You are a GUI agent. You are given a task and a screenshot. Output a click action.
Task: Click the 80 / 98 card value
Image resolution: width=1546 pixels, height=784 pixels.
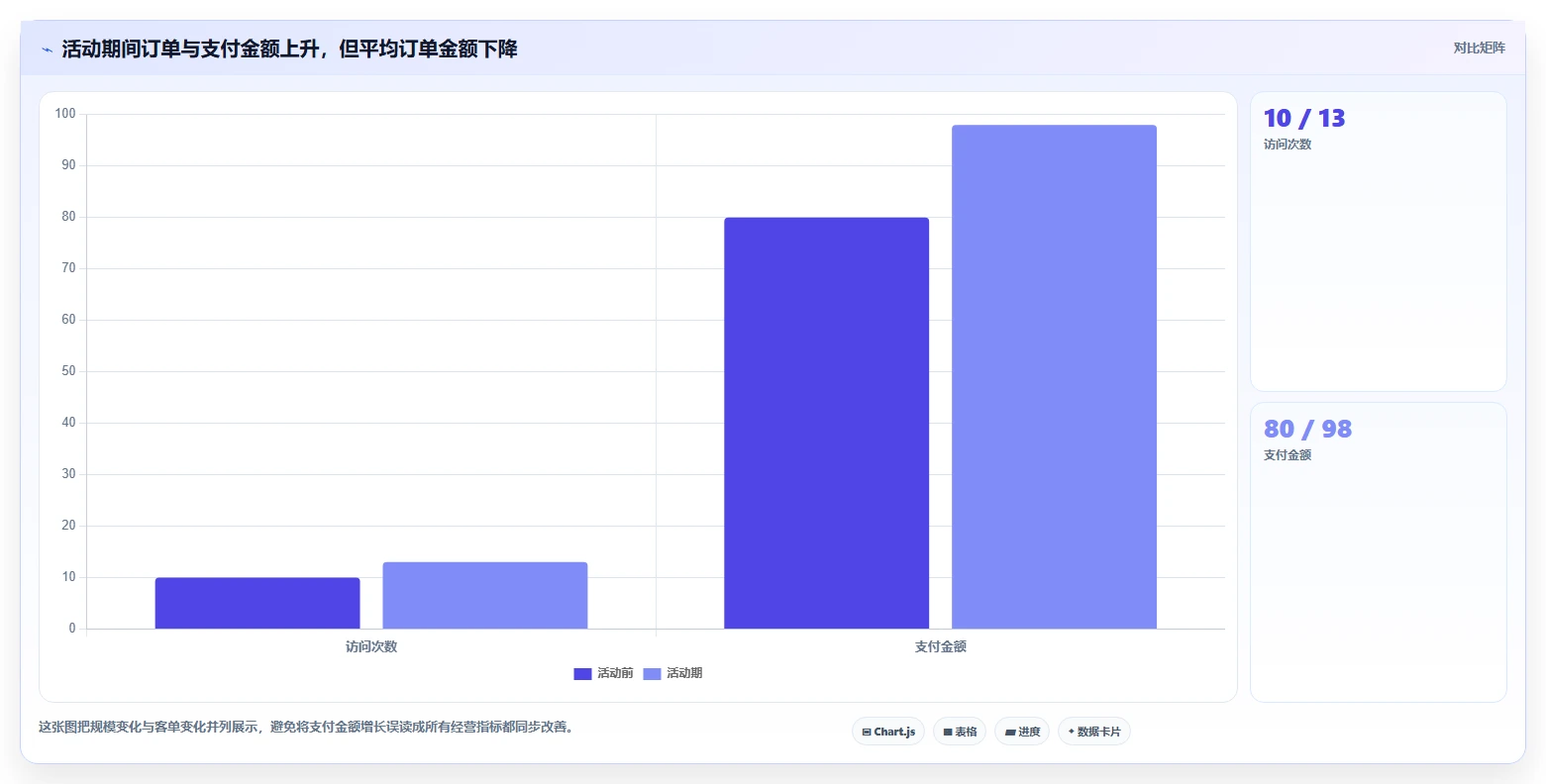pyautogui.click(x=1307, y=430)
